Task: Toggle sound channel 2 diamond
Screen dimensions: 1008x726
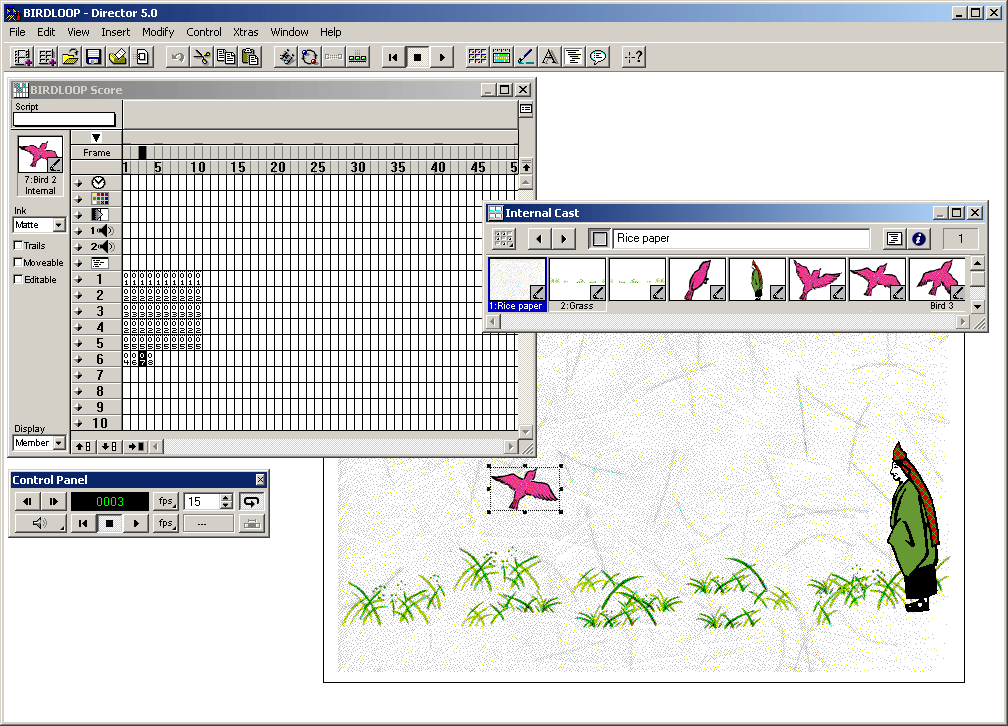Action: pyautogui.click(x=78, y=247)
